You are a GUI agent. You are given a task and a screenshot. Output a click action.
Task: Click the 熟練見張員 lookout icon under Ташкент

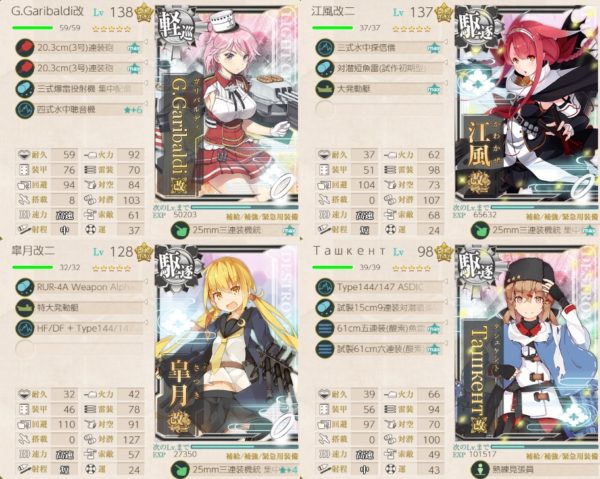pos(480,469)
